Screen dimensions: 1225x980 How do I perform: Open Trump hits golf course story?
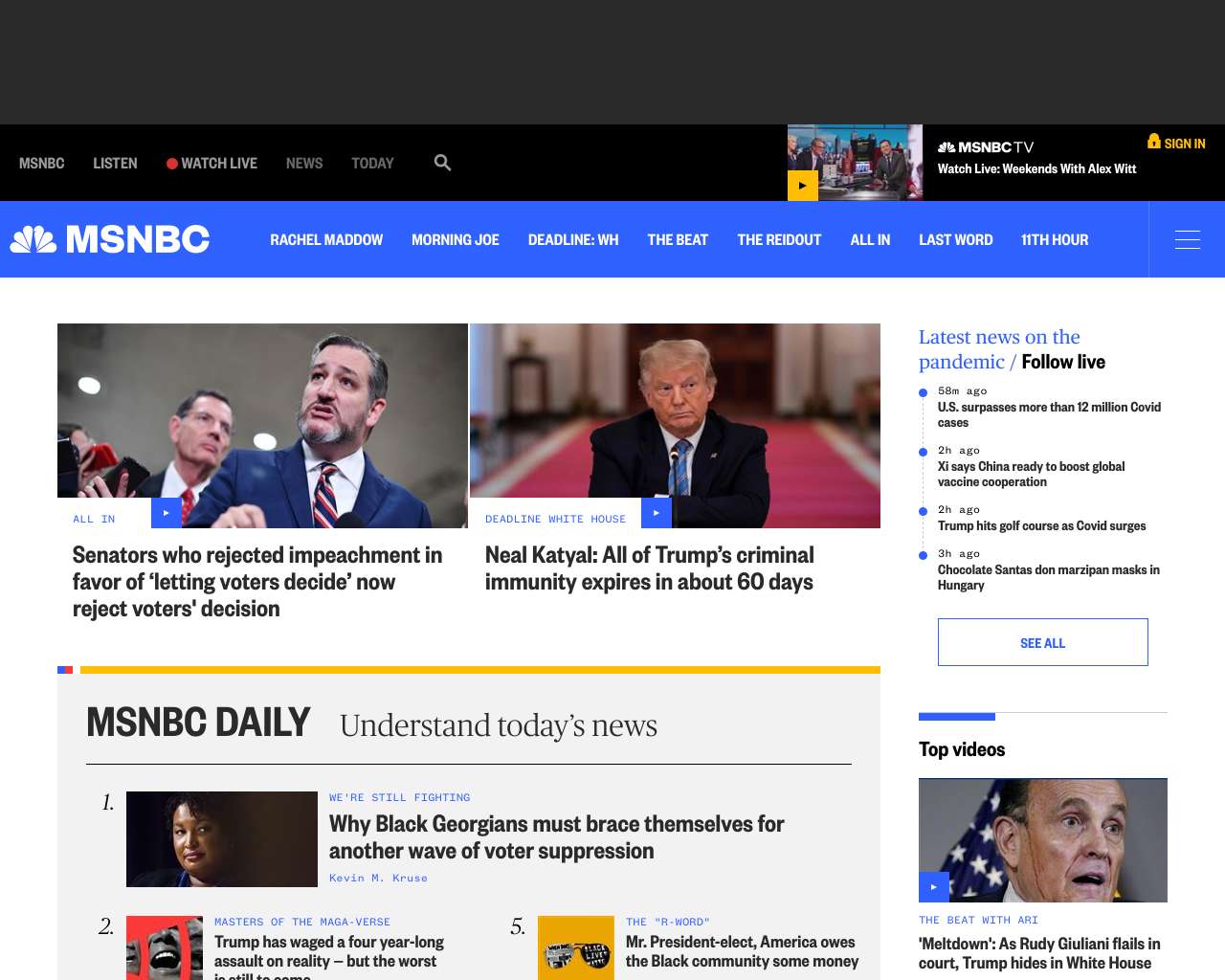click(x=1041, y=525)
